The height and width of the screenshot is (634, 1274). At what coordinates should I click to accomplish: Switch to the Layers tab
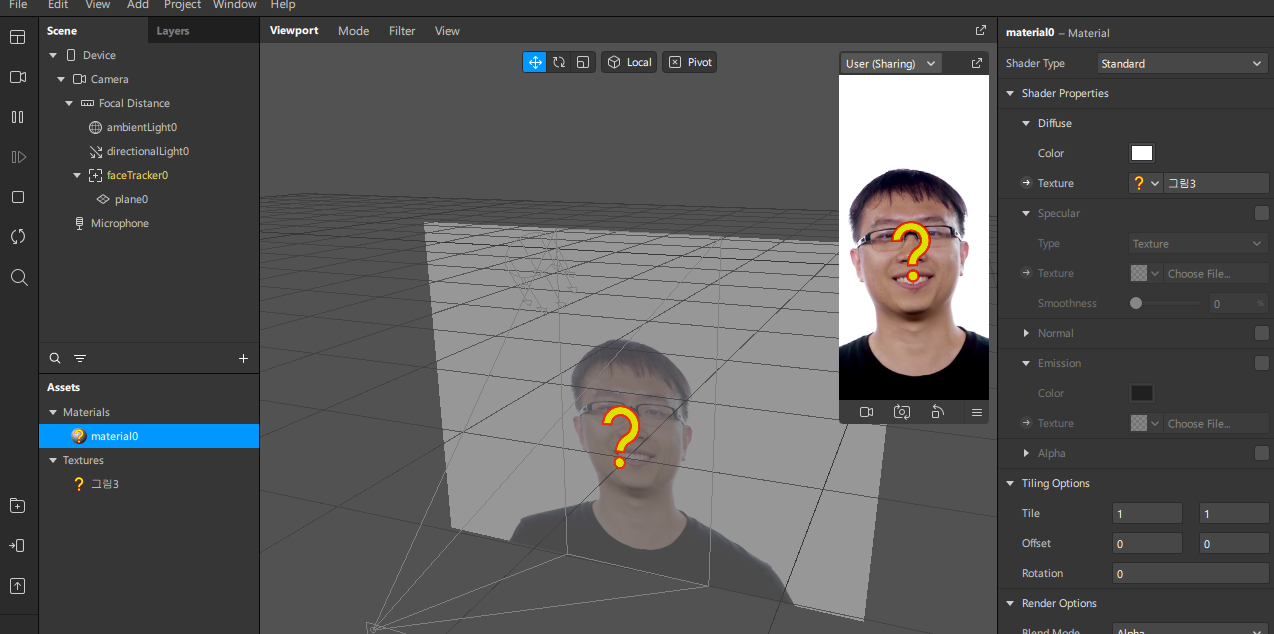click(173, 31)
